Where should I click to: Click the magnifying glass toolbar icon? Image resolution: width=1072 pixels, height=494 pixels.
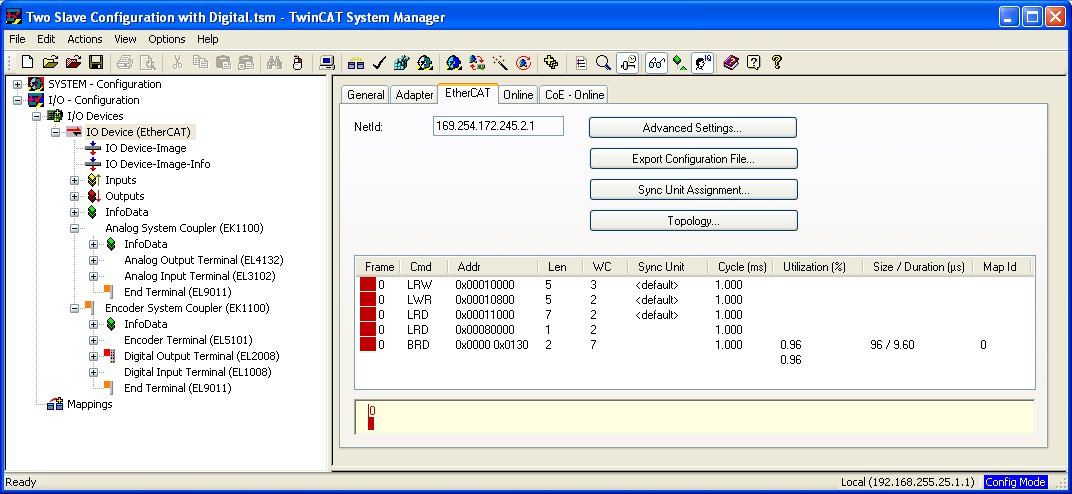tap(603, 62)
